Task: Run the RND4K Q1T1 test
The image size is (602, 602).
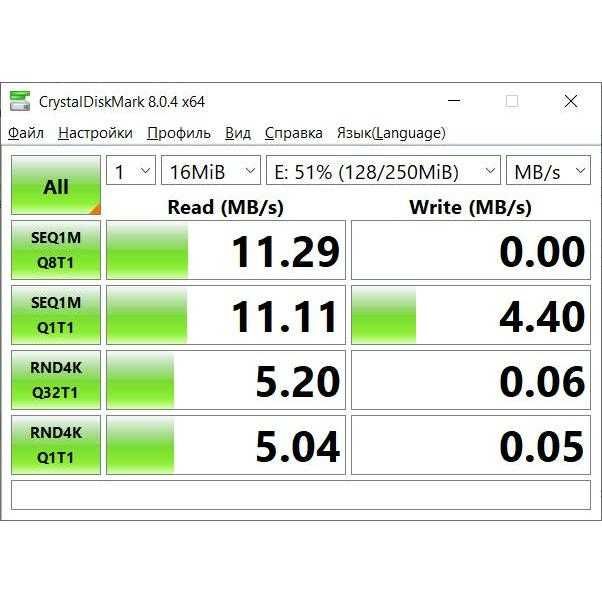Action: coord(56,445)
